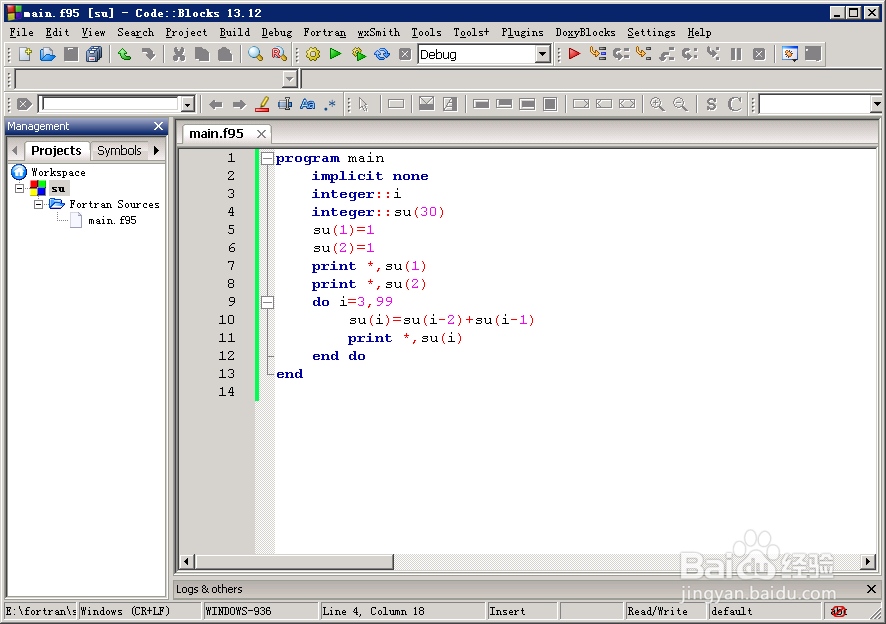
Task: Click the green Run icon
Action: pyautogui.click(x=336, y=54)
